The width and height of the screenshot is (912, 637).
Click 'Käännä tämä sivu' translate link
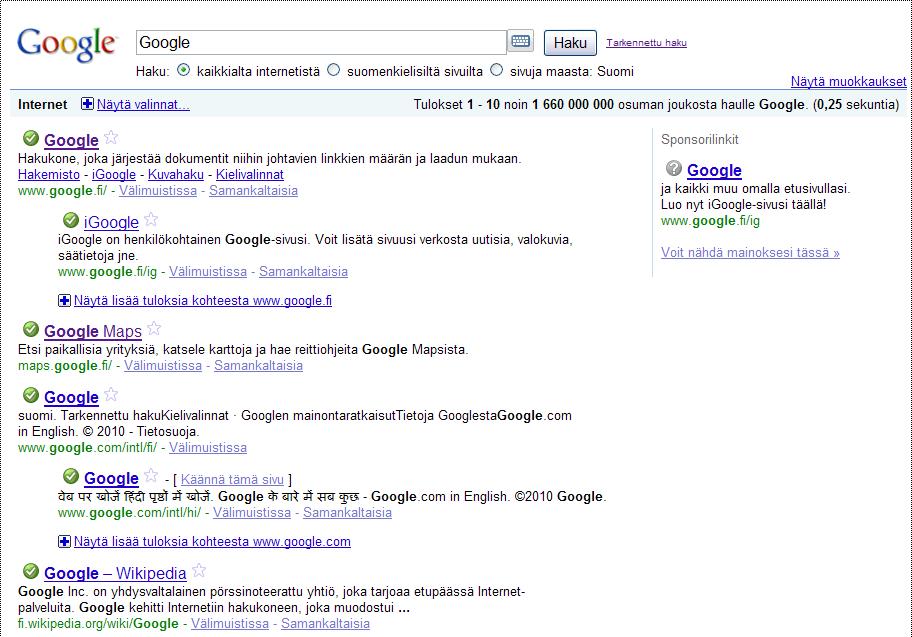(x=232, y=479)
